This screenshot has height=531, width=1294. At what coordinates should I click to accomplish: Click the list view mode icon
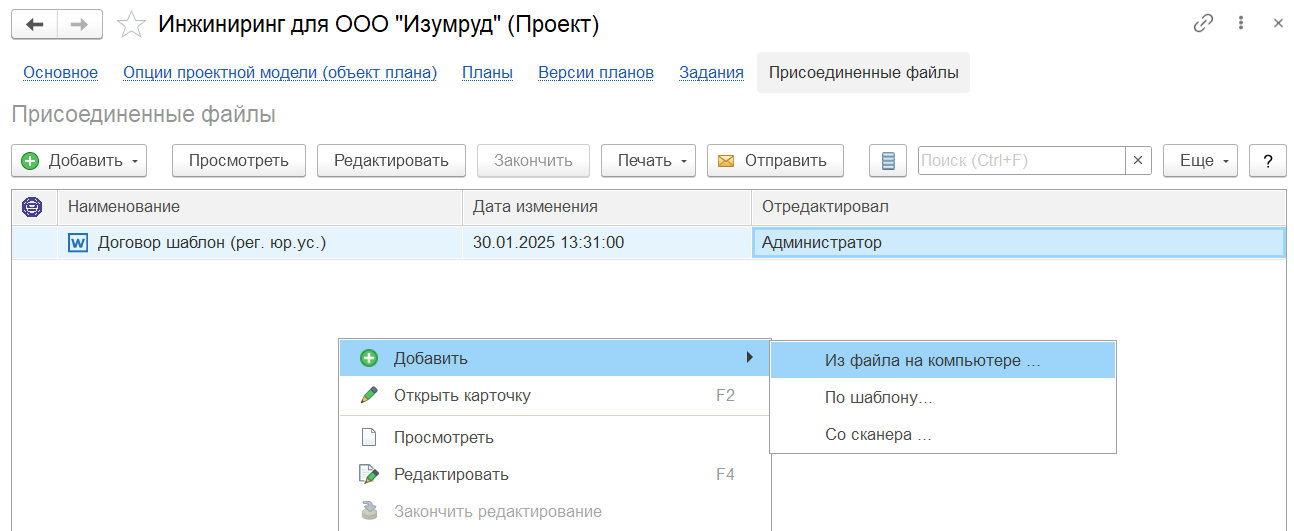pyautogui.click(x=888, y=161)
